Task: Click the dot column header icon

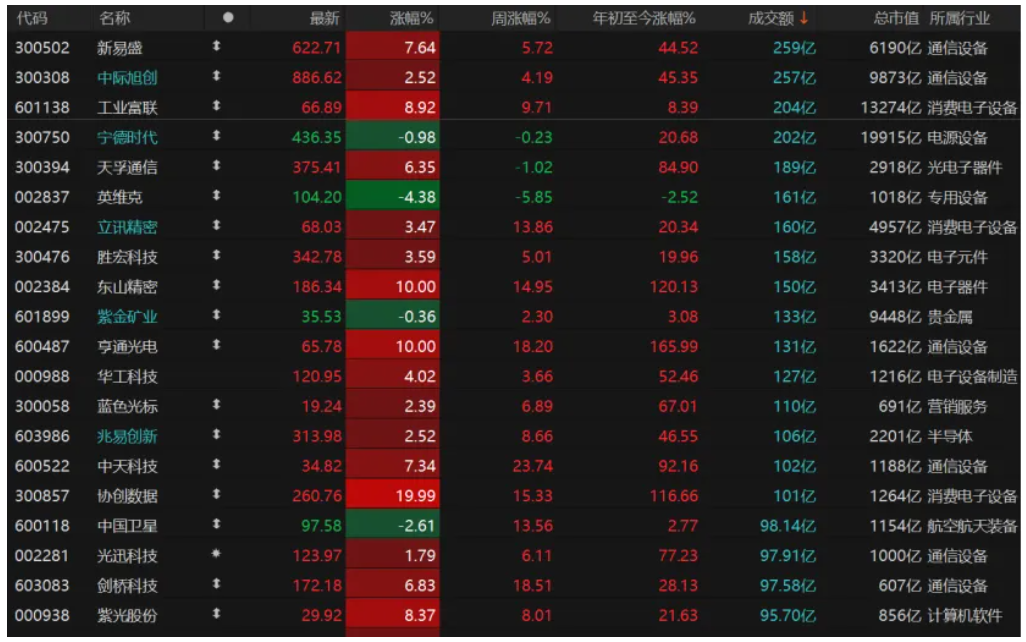Action: 228,18
